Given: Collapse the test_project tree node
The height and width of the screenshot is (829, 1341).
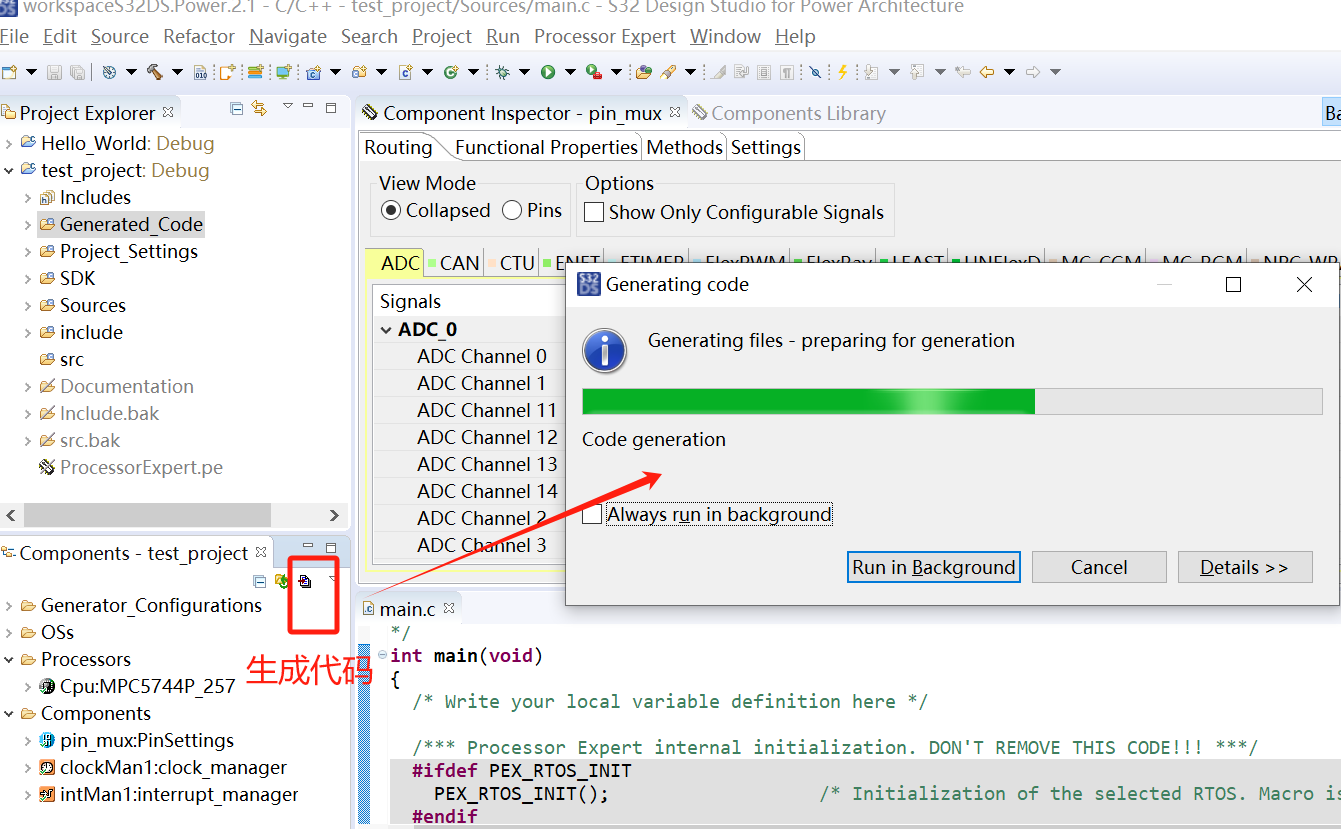Looking at the screenshot, I should coord(9,170).
